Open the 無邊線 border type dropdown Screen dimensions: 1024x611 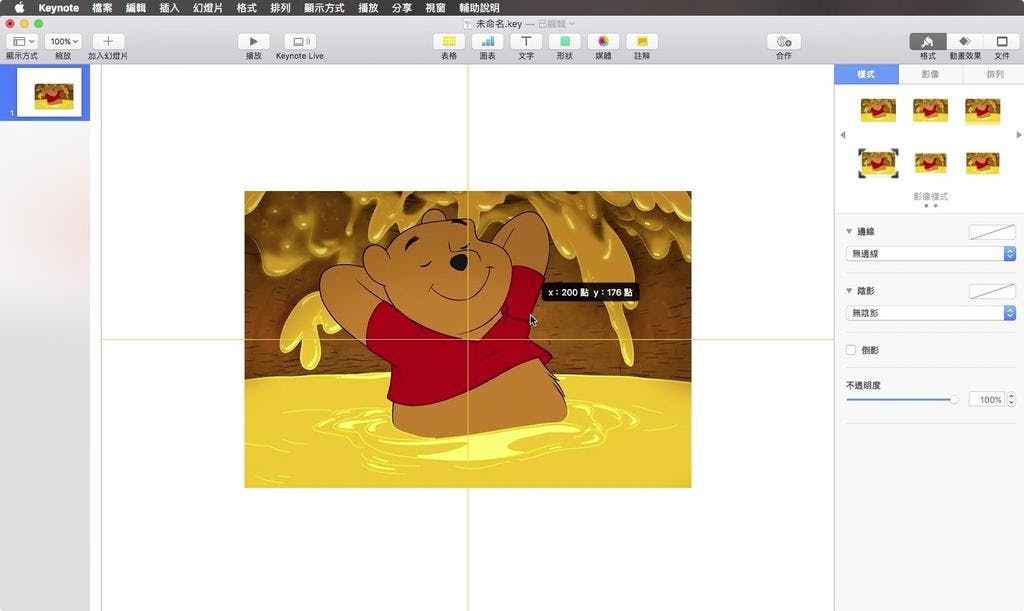coord(931,253)
